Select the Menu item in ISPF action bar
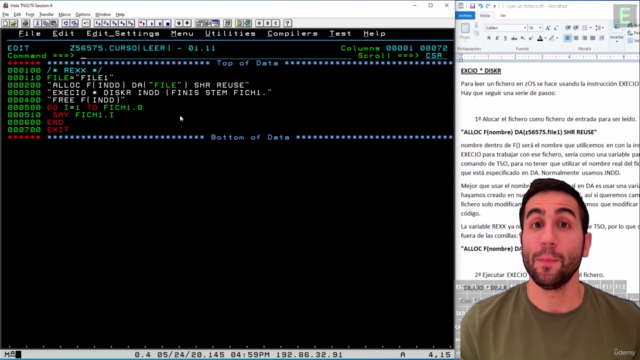This screenshot has height=360, width=640. [x=182, y=33]
